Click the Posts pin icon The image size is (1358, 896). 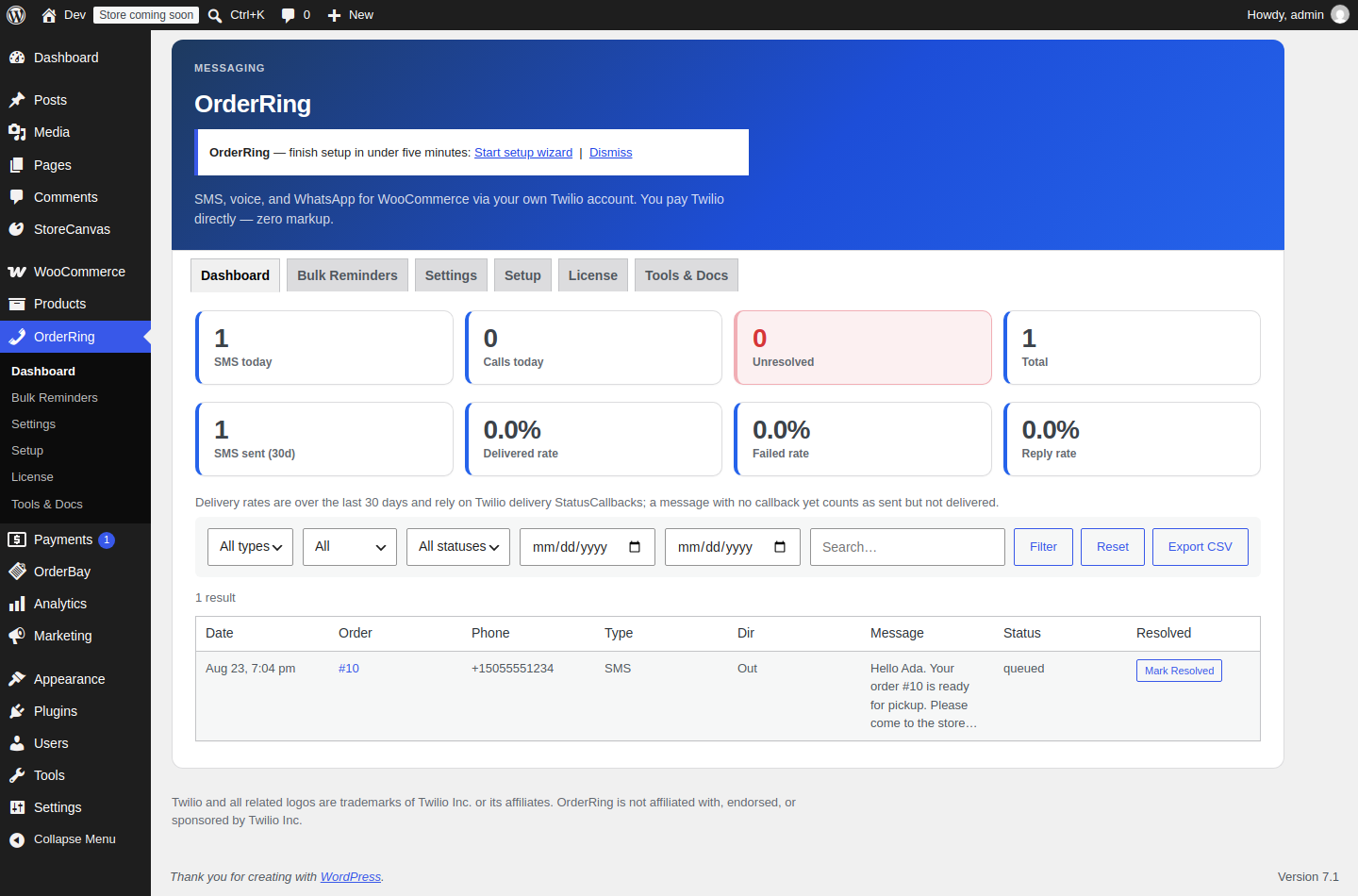pos(17,100)
